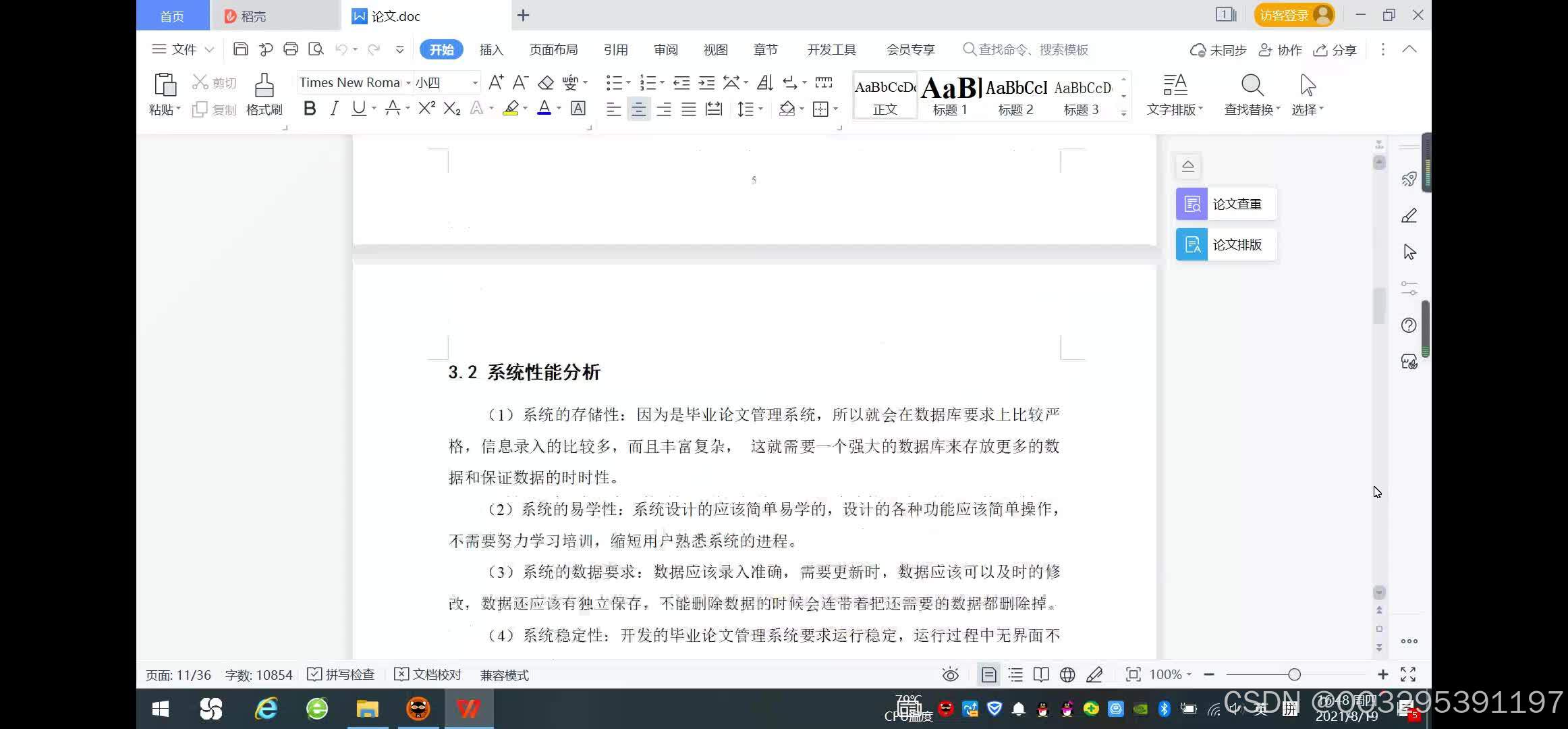Decrease paragraph indent
The height and width of the screenshot is (729, 1568).
click(681, 82)
